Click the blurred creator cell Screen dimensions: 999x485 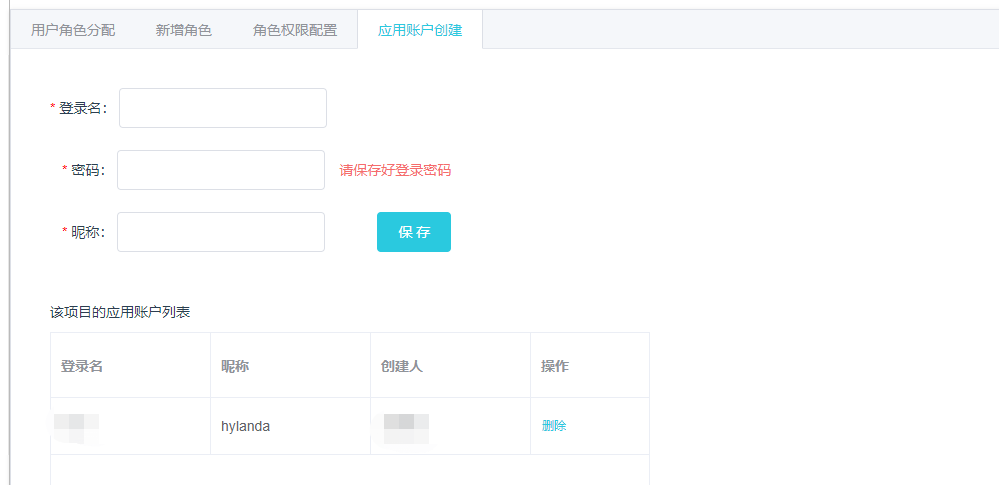[406, 426]
